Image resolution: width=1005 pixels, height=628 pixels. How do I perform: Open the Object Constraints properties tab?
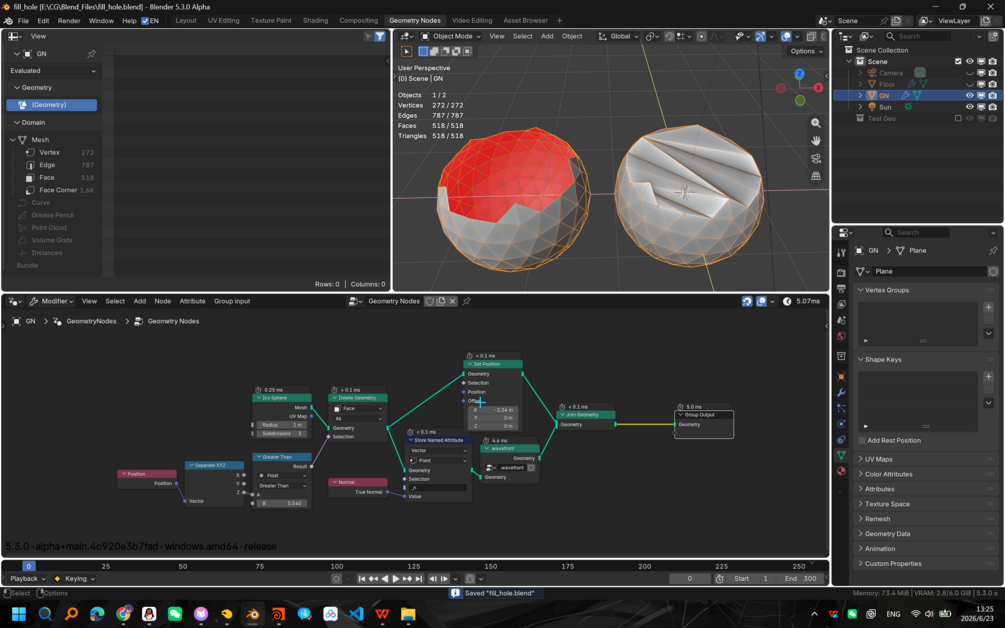pyautogui.click(x=841, y=440)
